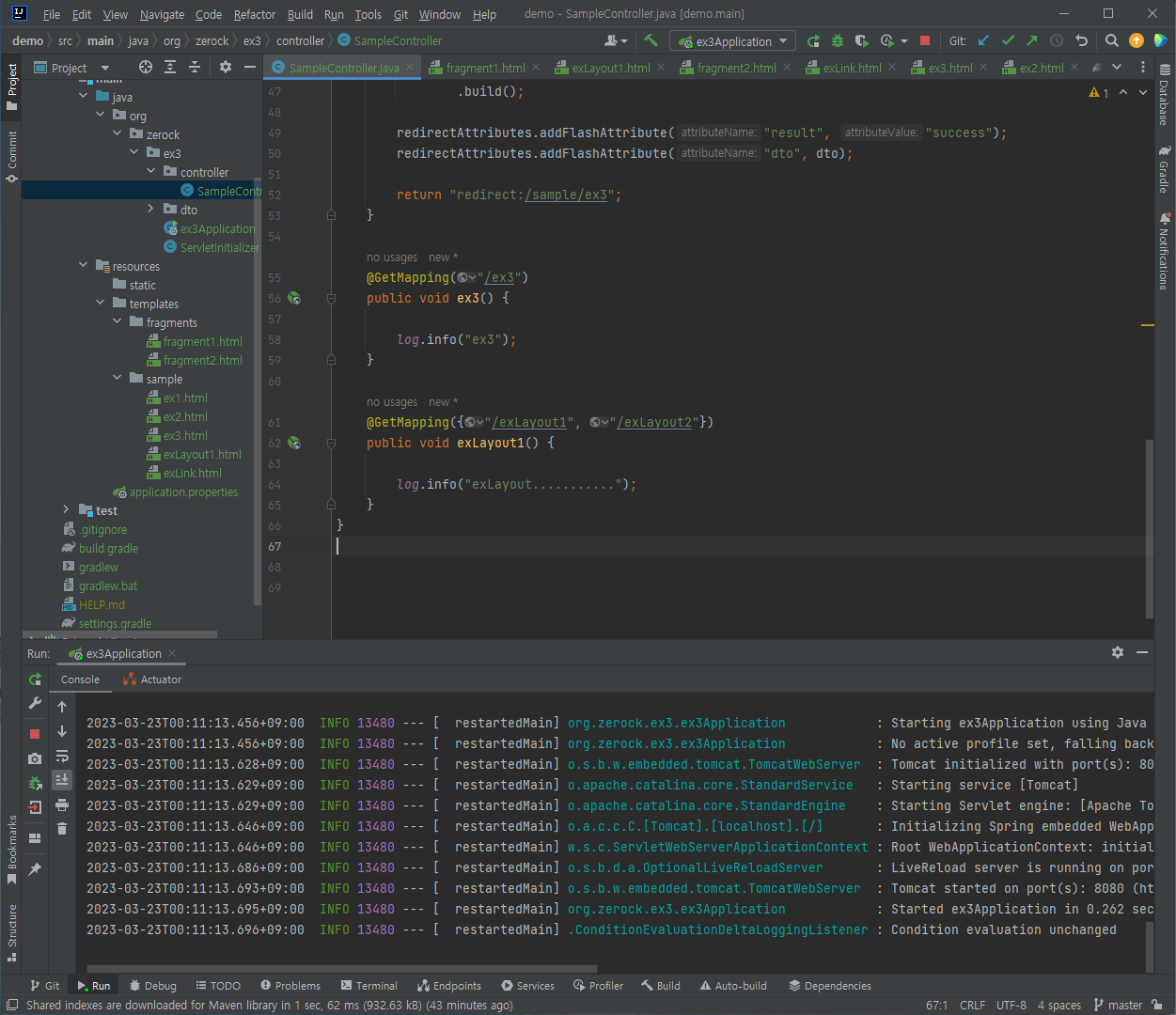Viewport: 1176px width, 1015px height.
Task: Toggle Auto-build tool window
Action: pos(733,986)
